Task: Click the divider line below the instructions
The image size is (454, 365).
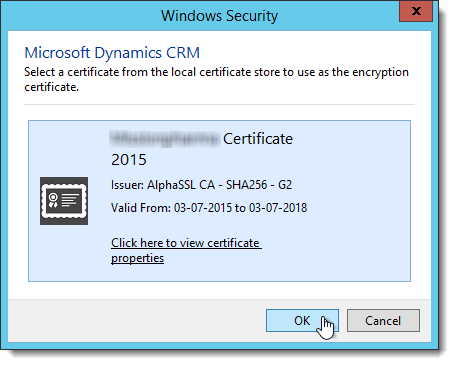Action: tap(219, 104)
